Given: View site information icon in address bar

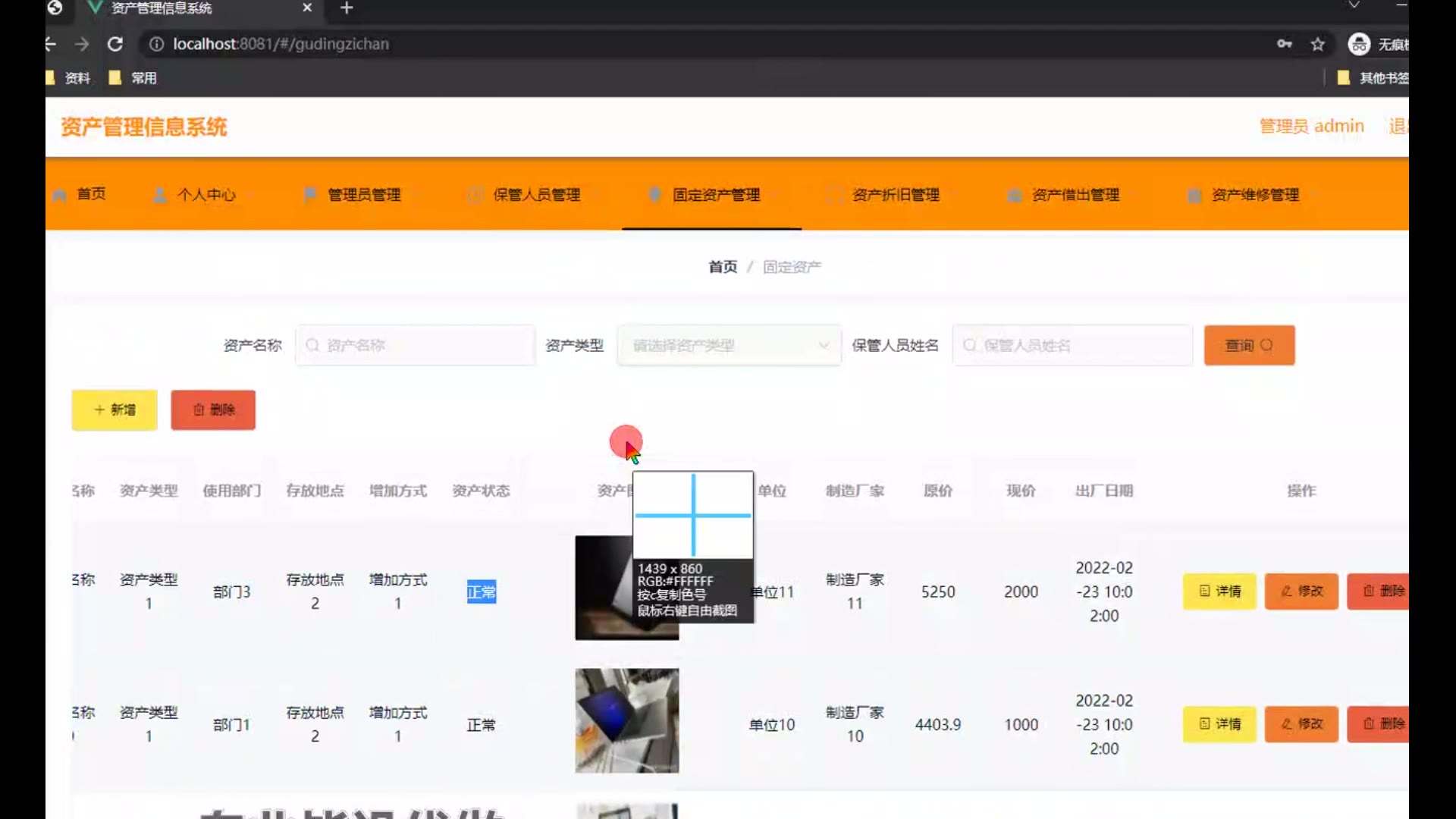Looking at the screenshot, I should coord(156,44).
